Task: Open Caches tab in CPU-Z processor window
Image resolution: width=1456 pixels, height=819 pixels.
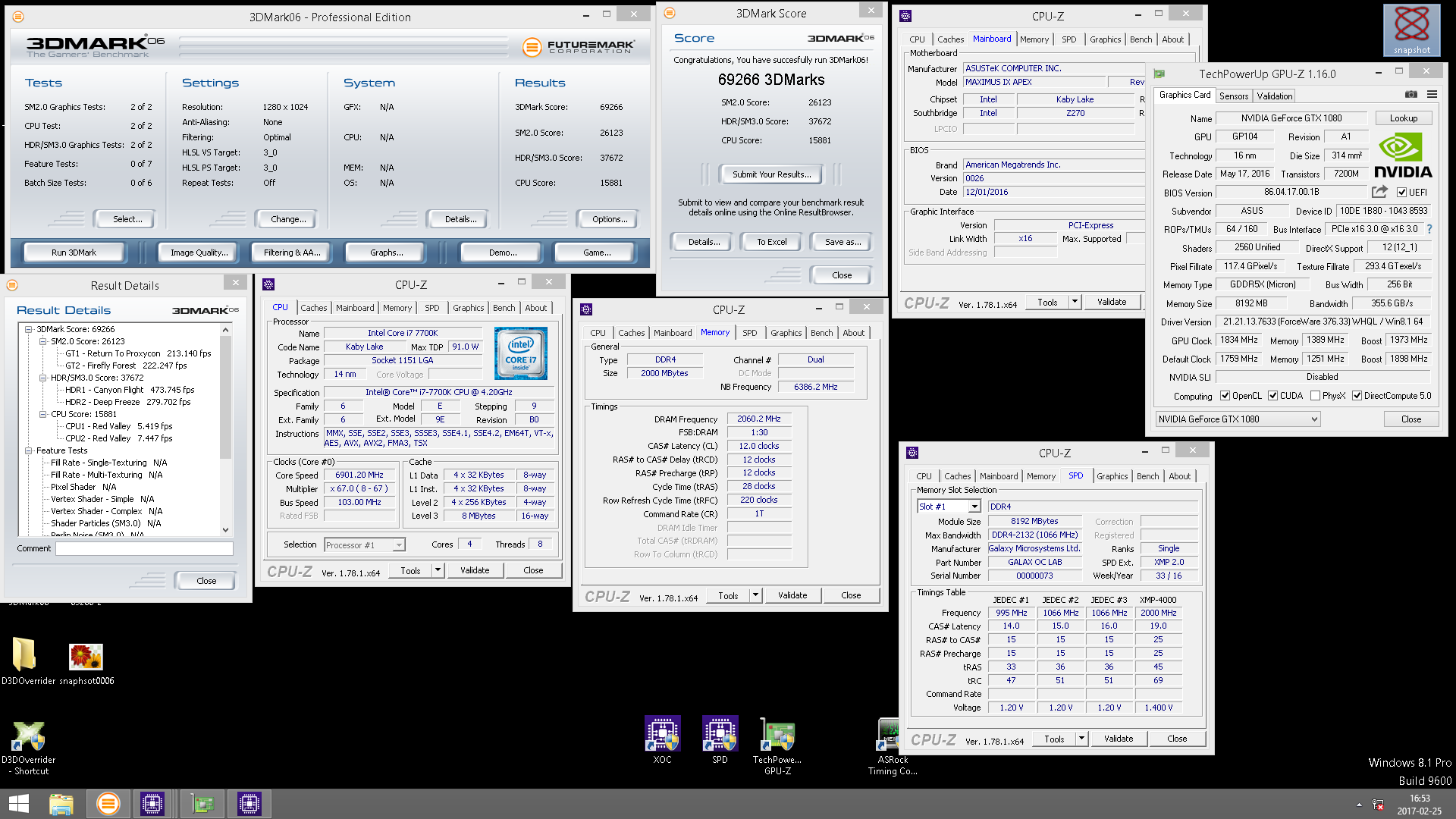Action: tap(313, 308)
